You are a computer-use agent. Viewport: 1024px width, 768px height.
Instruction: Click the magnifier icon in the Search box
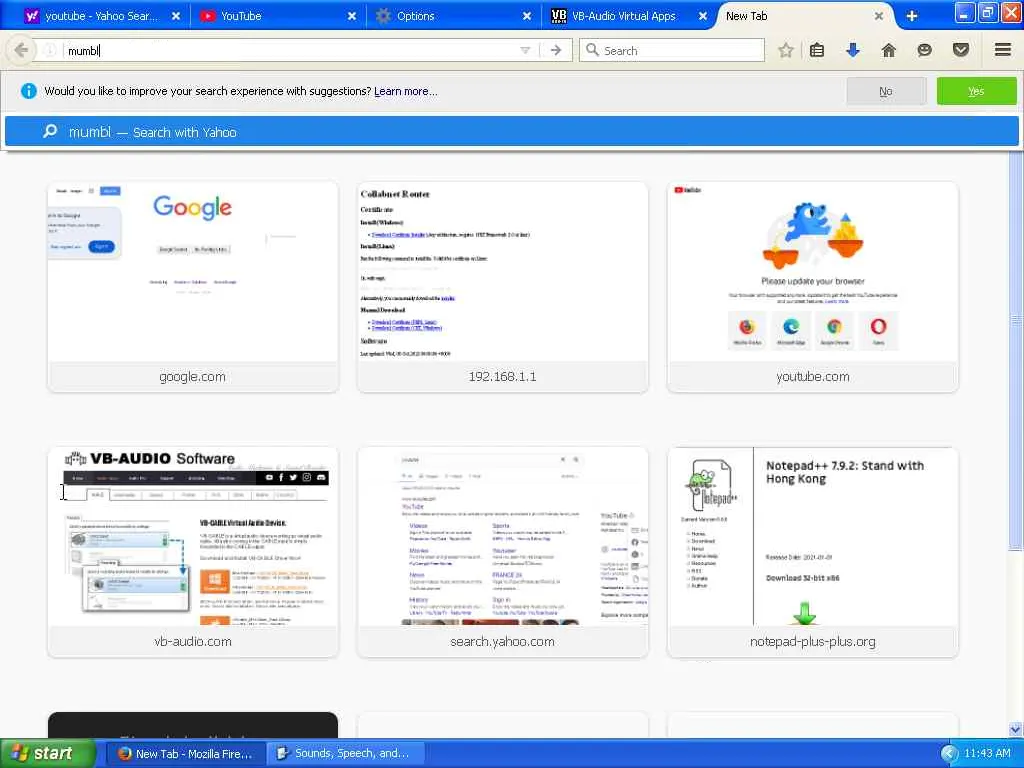point(592,50)
